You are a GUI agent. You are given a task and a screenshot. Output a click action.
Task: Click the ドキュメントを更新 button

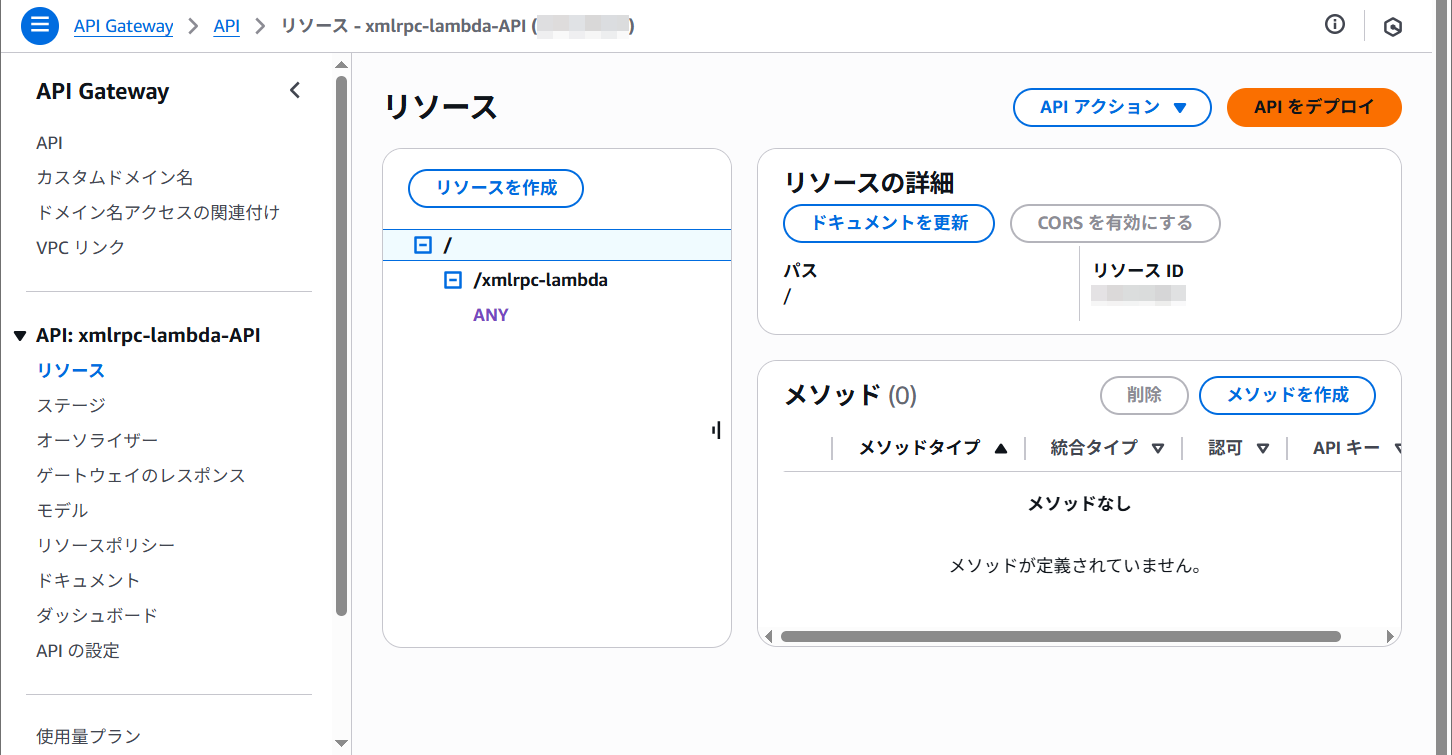[x=888, y=224]
